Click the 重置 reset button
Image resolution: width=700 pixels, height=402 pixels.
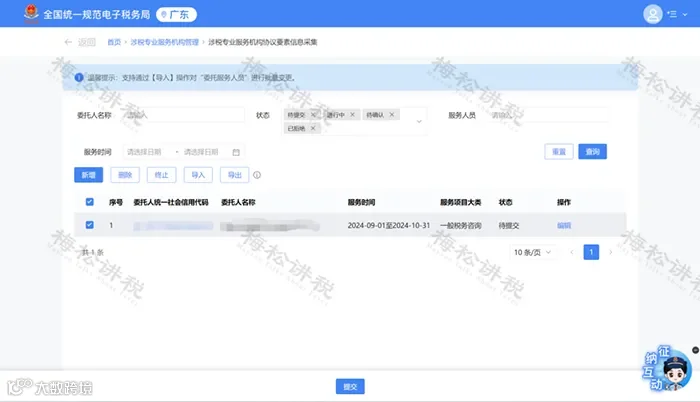pos(559,152)
